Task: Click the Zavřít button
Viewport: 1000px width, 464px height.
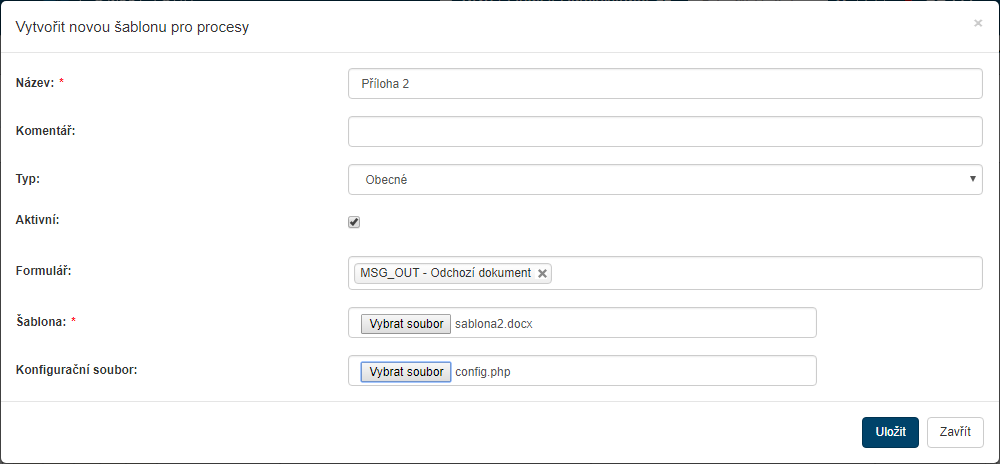Action: [955, 432]
